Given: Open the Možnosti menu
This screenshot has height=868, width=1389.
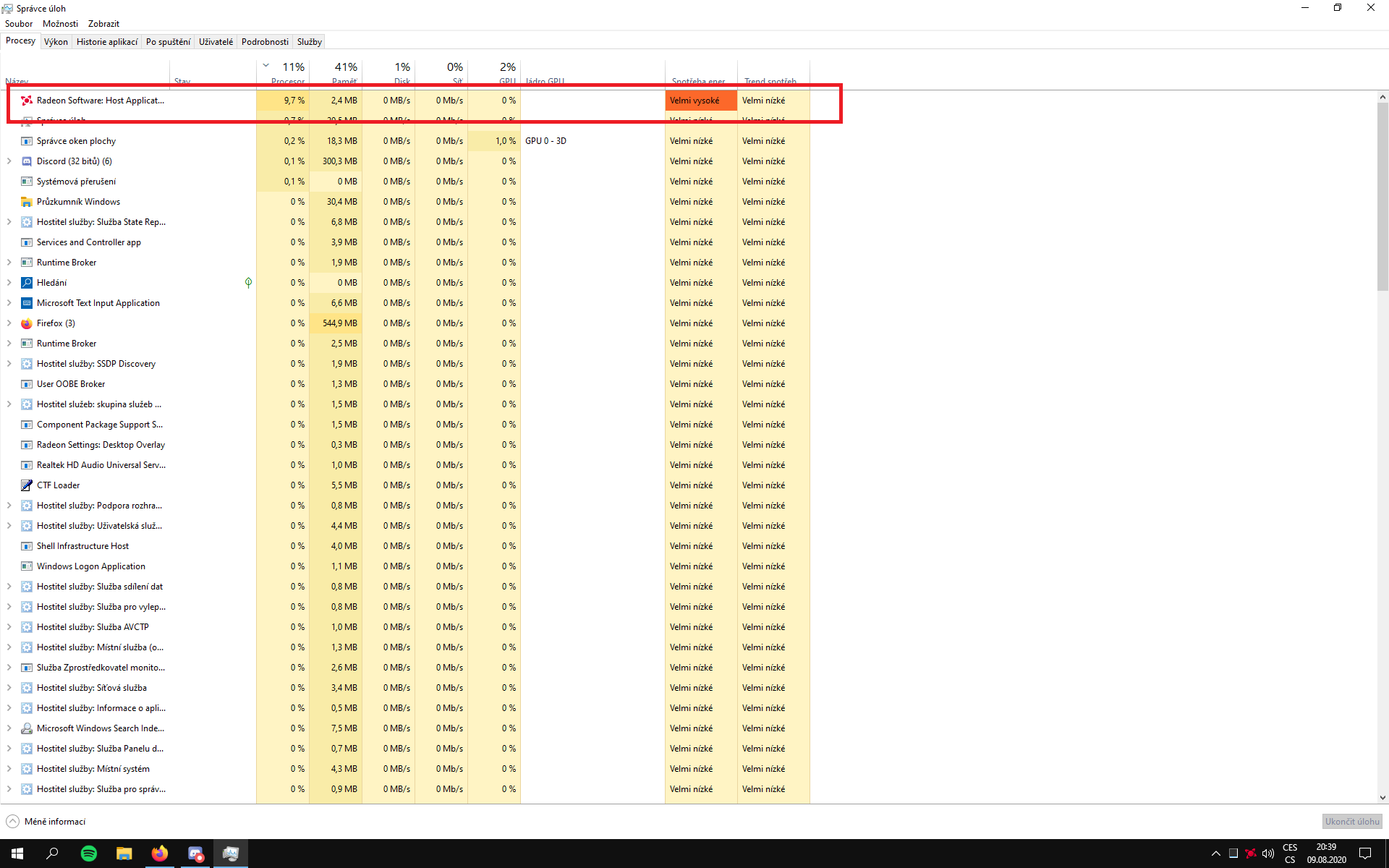Looking at the screenshot, I should pos(60,24).
